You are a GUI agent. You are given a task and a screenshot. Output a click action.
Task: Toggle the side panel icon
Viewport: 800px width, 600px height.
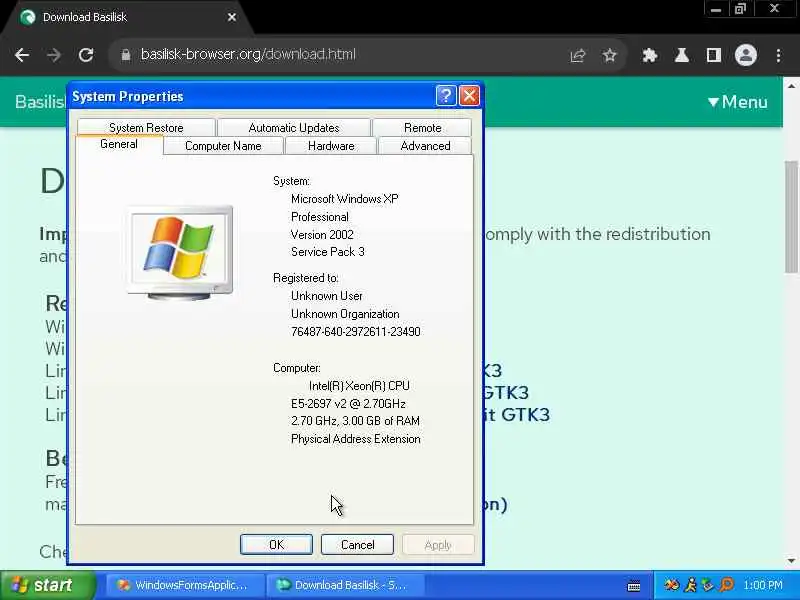[713, 55]
